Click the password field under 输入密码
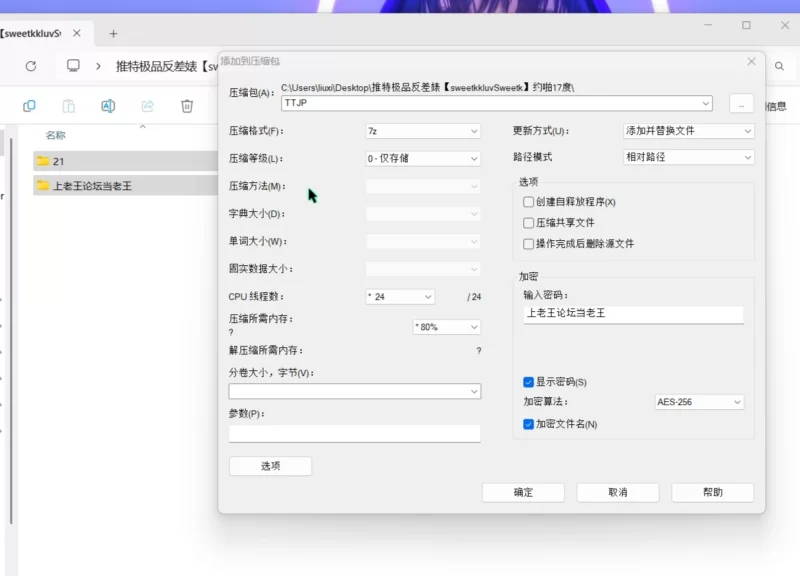 click(633, 314)
